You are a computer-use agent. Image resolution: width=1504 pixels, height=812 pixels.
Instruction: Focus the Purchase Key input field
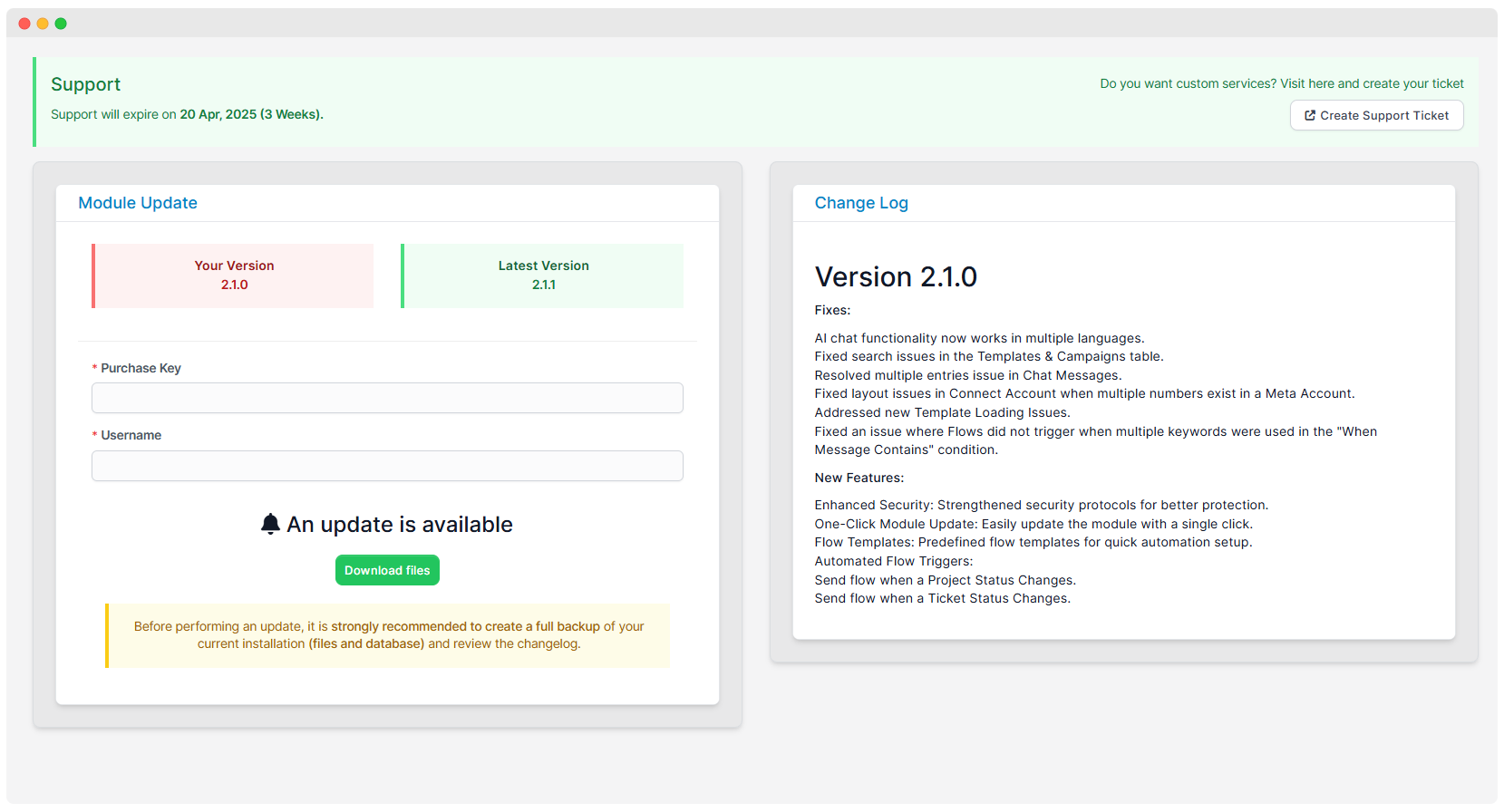click(387, 398)
